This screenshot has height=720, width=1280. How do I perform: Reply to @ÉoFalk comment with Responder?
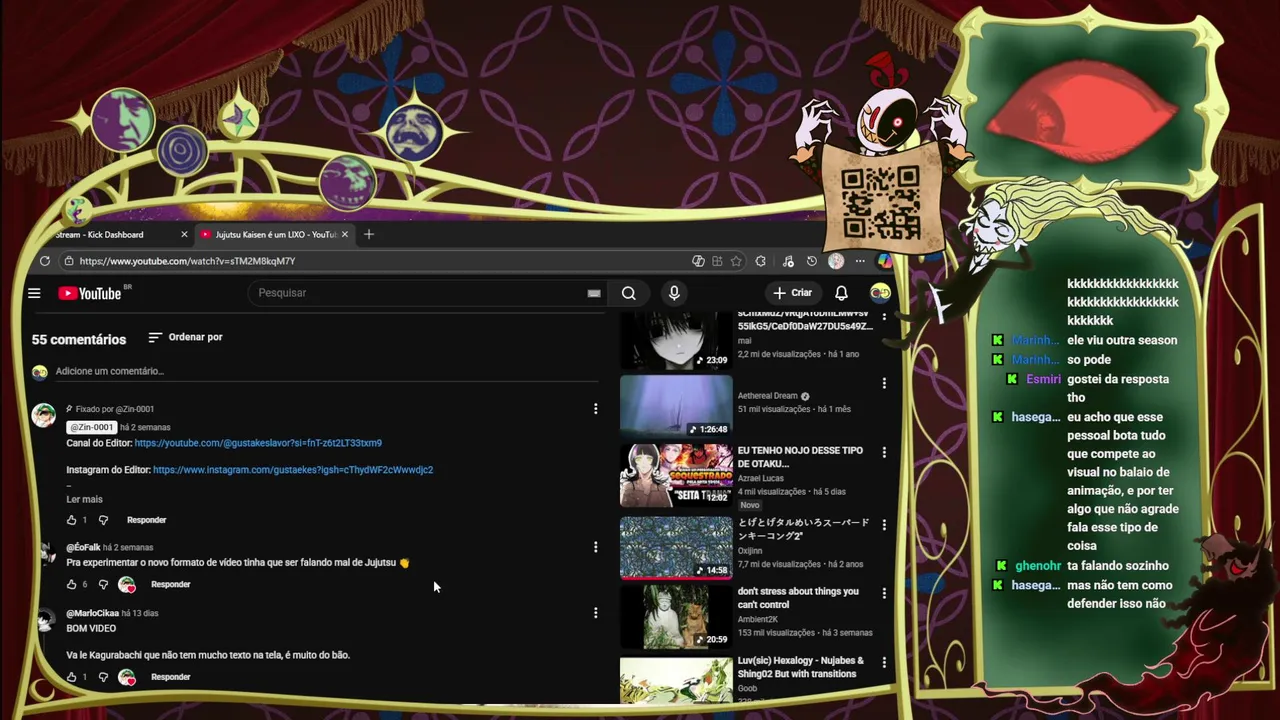click(170, 584)
